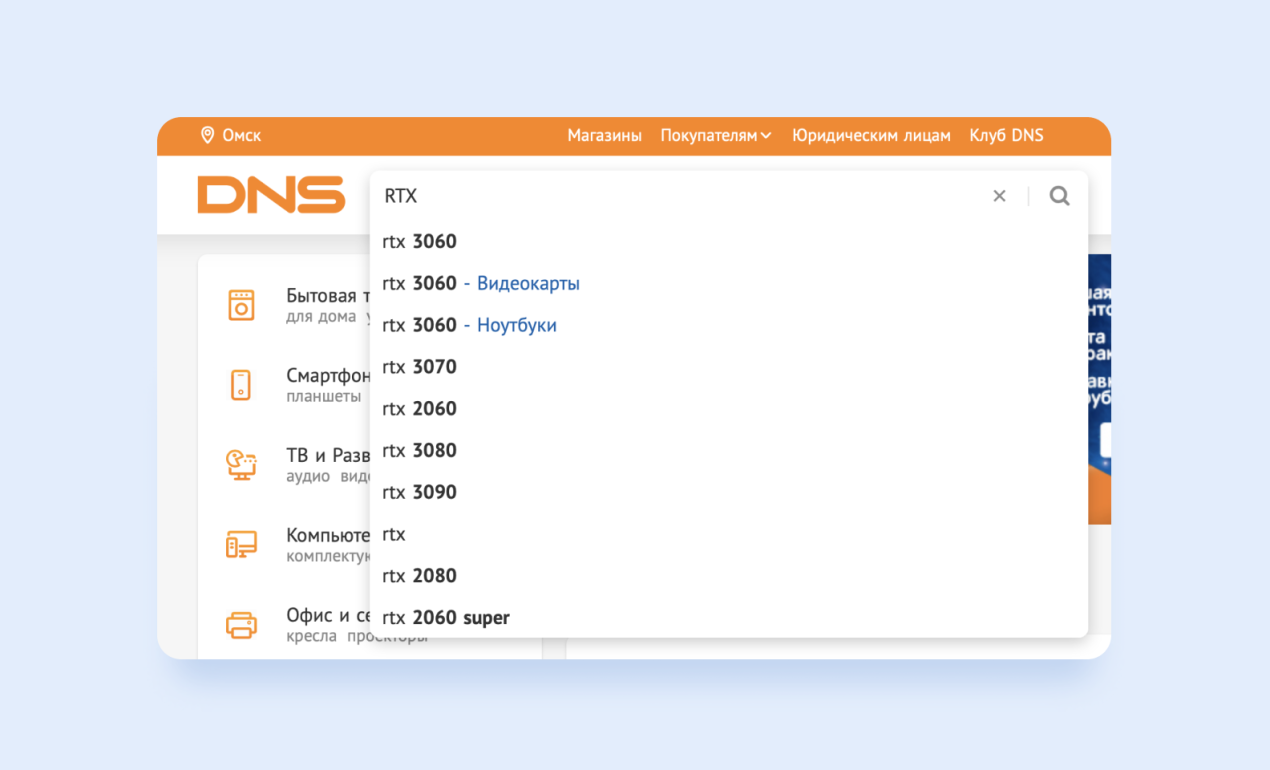
Task: Open the office printer category icon
Action: pyautogui.click(x=241, y=625)
